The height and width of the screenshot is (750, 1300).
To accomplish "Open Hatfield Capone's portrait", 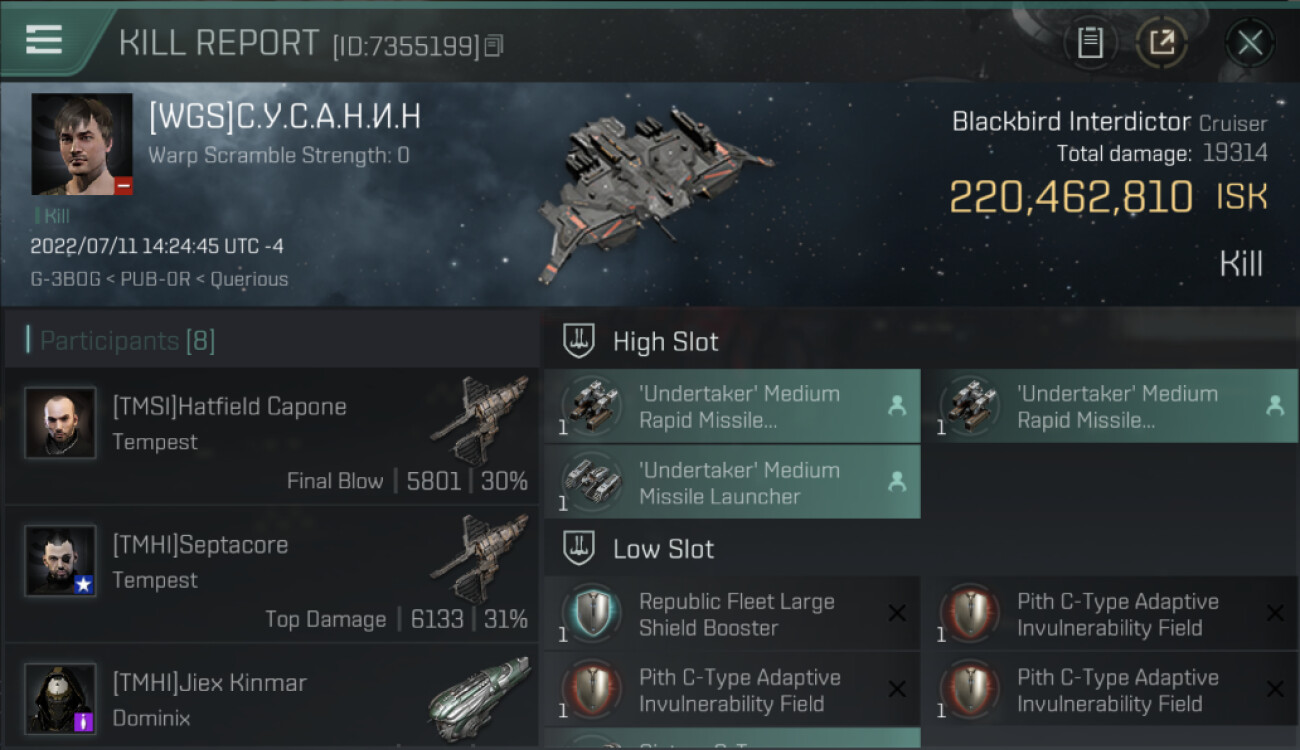I will click(60, 422).
